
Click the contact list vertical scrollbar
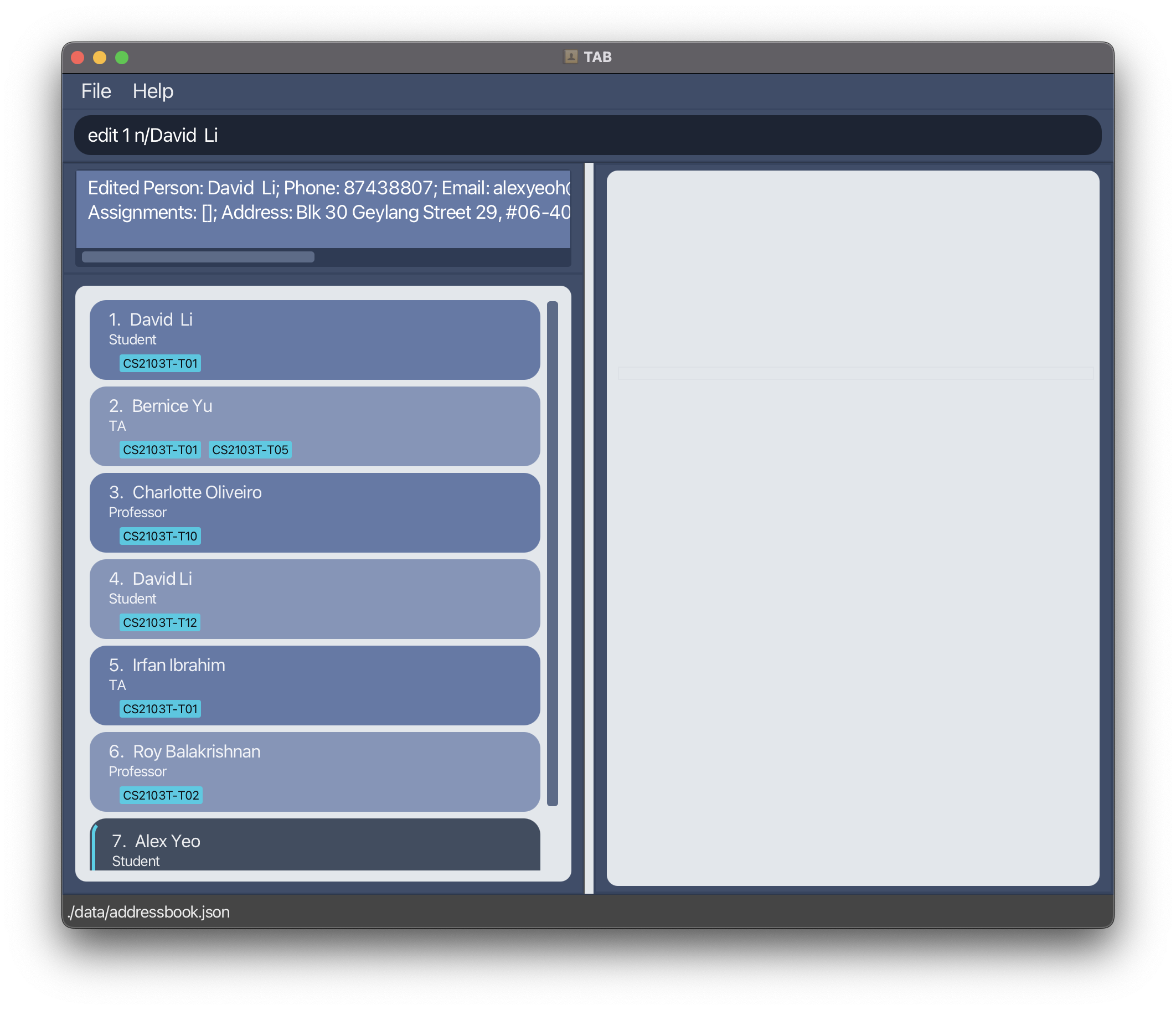coord(552,553)
